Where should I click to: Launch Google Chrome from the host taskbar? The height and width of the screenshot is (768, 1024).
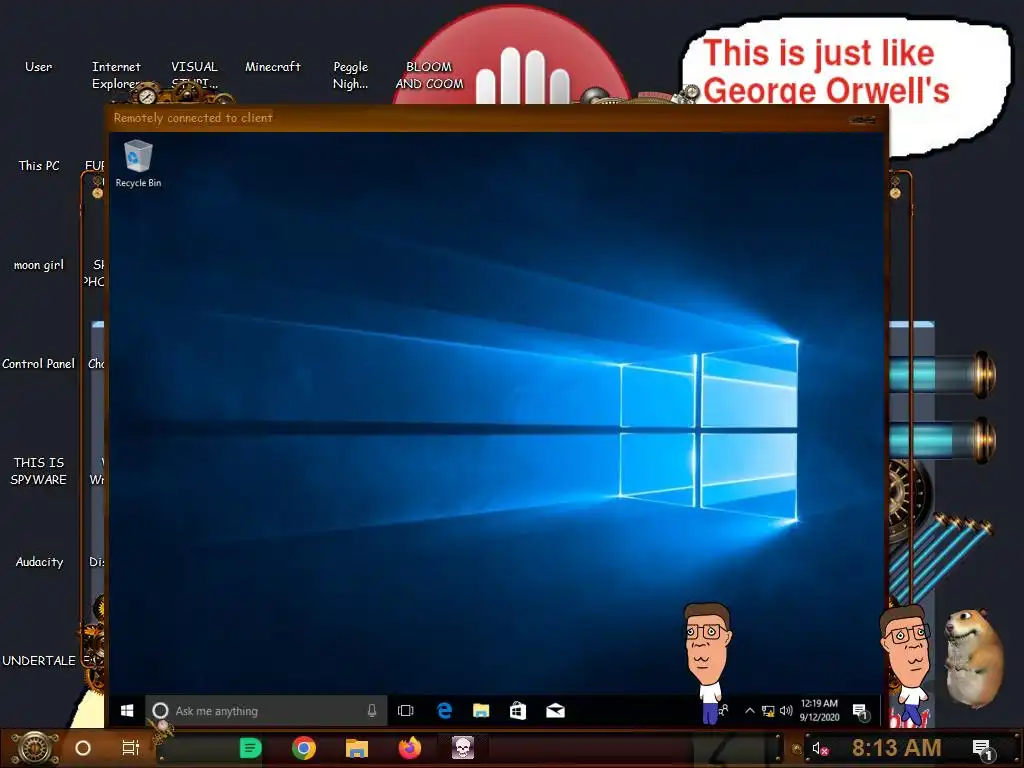tap(304, 748)
